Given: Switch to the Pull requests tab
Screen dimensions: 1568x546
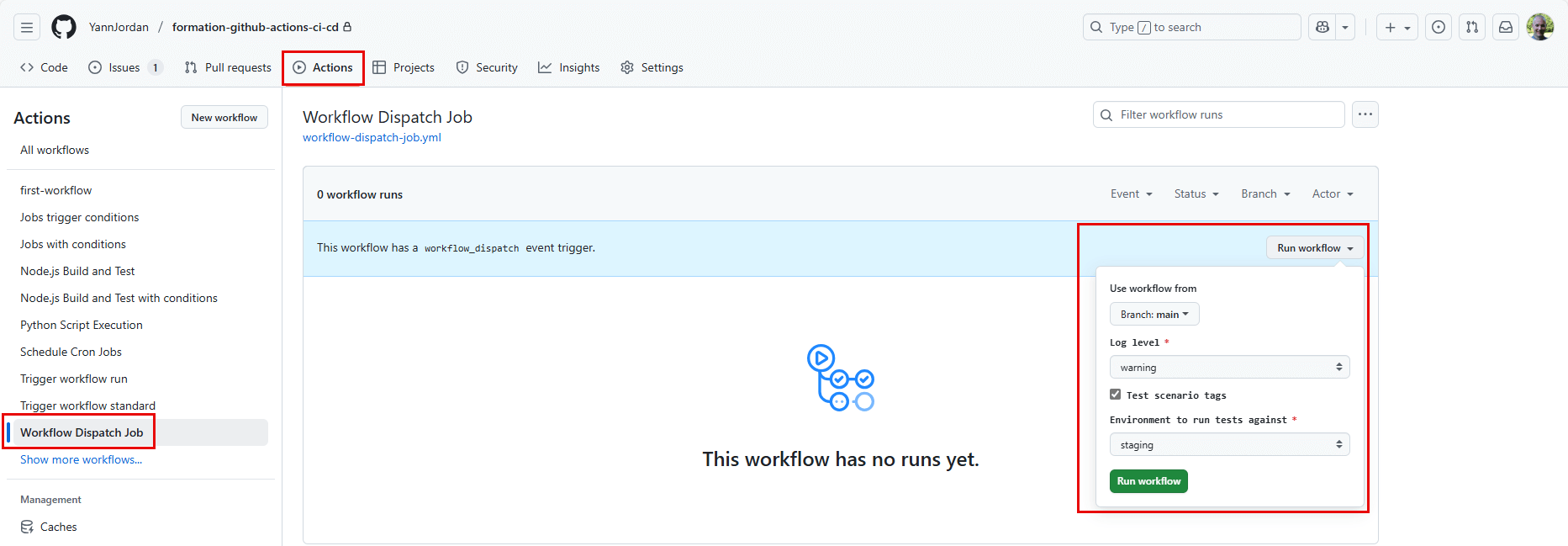Looking at the screenshot, I should point(228,67).
